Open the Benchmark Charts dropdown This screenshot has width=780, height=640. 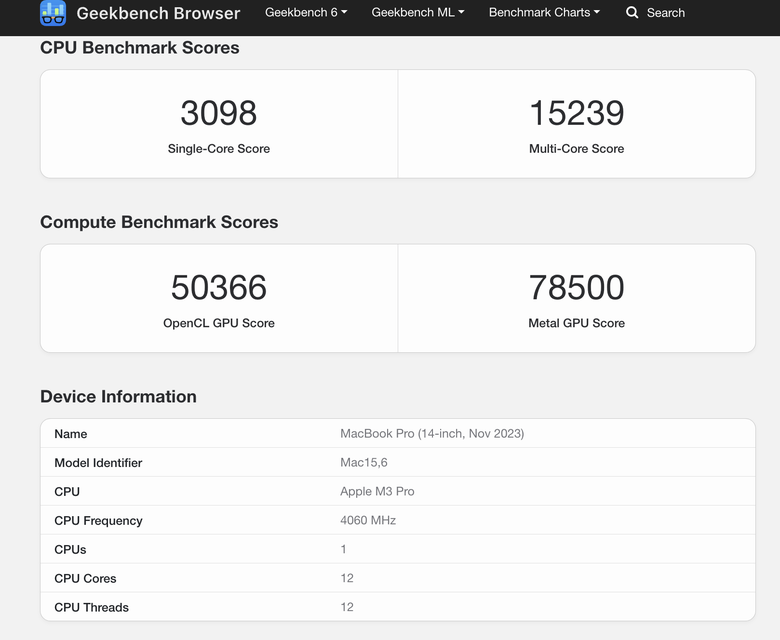click(544, 12)
